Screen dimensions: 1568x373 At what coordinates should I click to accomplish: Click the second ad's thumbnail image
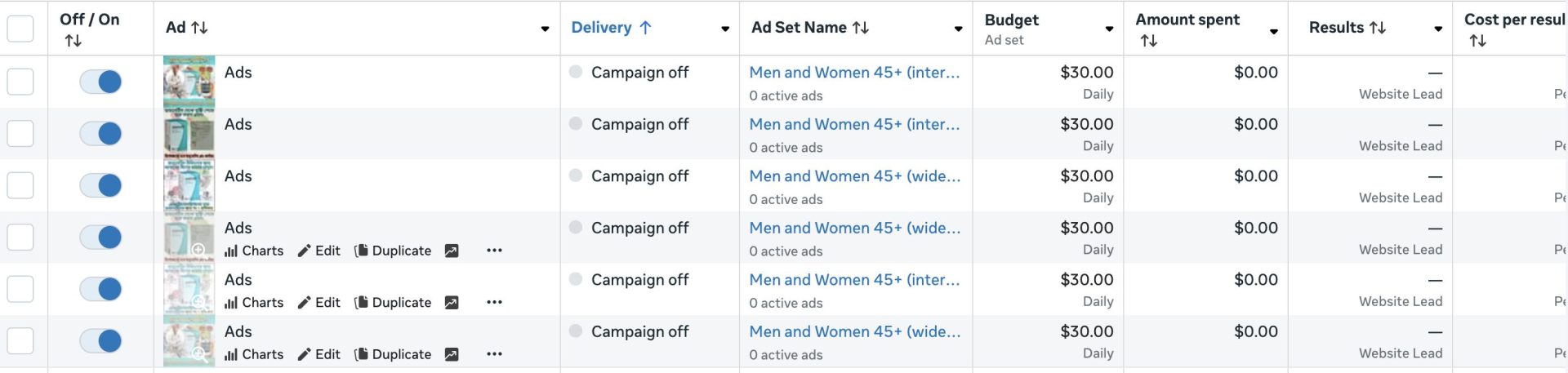tap(189, 134)
